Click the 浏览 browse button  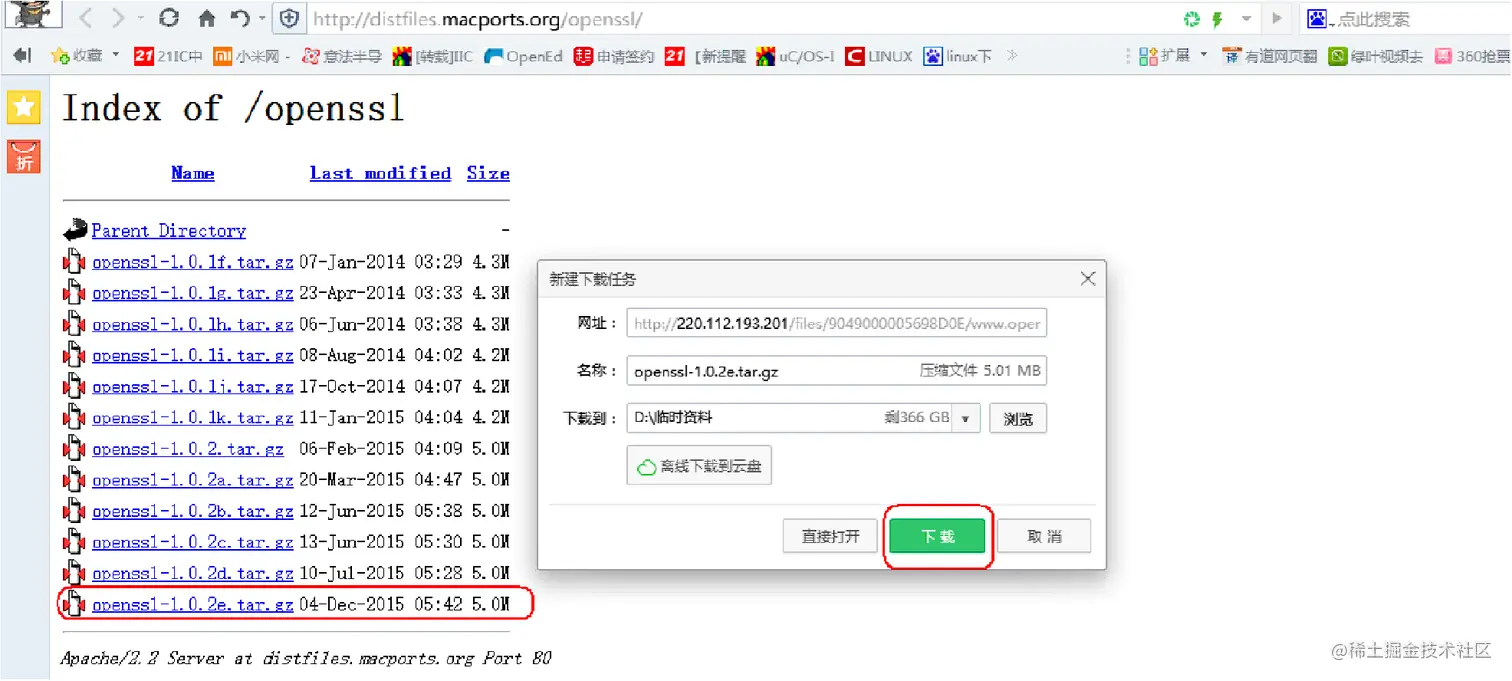(1018, 418)
